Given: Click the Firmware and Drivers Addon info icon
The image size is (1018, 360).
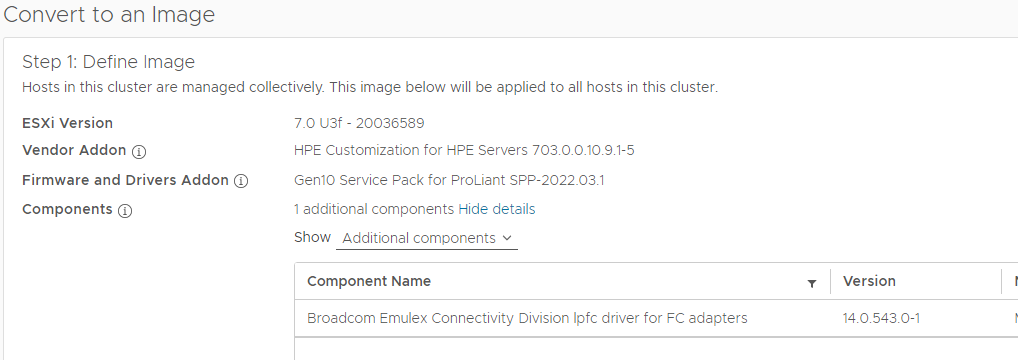Looking at the screenshot, I should pyautogui.click(x=241, y=181).
